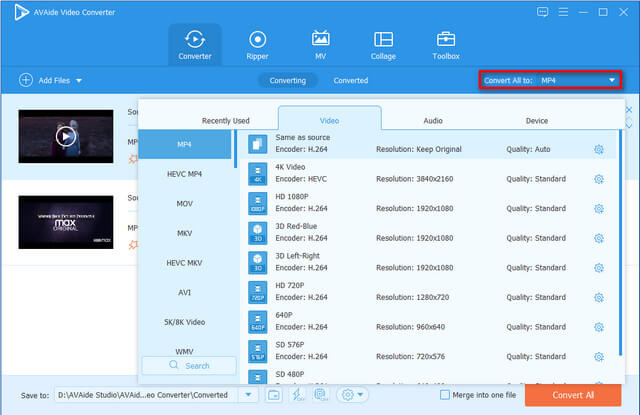640x415 pixels.
Task: Select HEVC MP4 format in sidebar
Action: tap(184, 174)
